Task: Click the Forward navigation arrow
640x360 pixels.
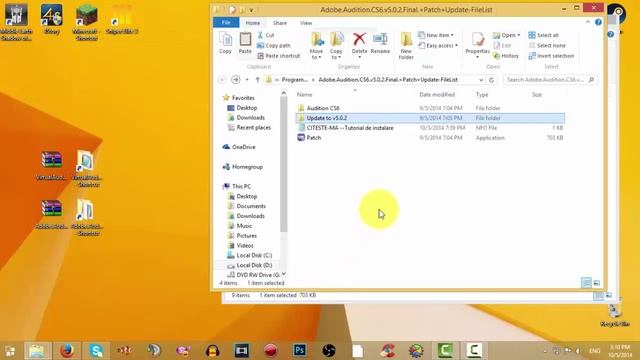Action: point(236,80)
